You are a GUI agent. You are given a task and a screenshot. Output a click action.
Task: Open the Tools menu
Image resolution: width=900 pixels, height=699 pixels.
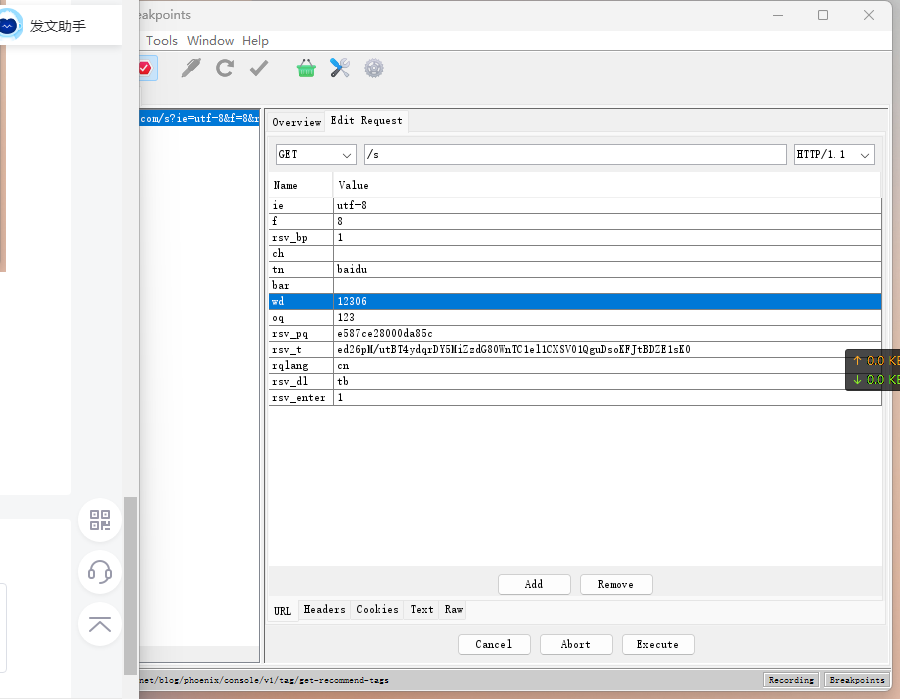pos(161,41)
